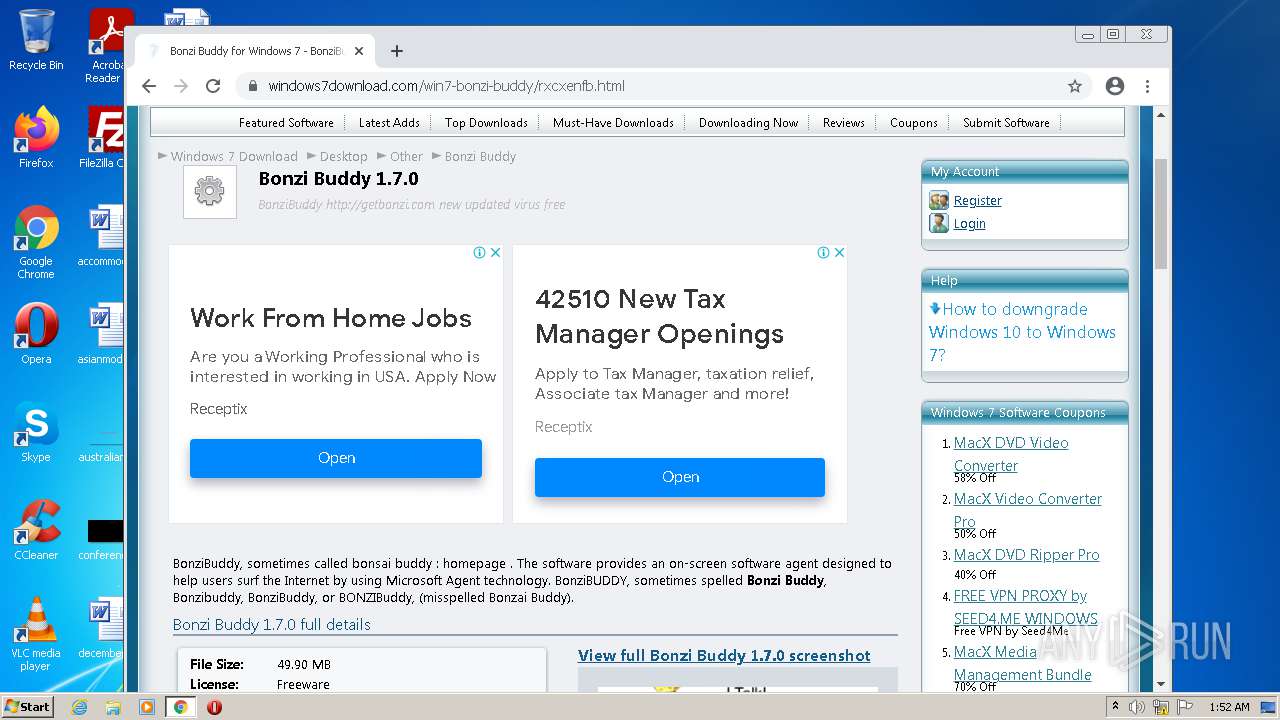1280x720 pixels.
Task: Open a new tab with plus button
Action: pyautogui.click(x=397, y=51)
